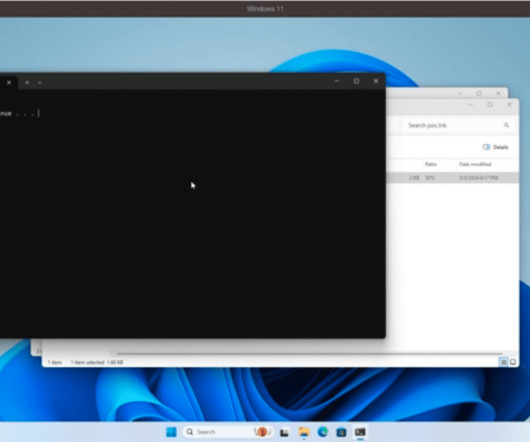Click the taskbar Search box
This screenshot has width=530, height=442.
[228, 432]
